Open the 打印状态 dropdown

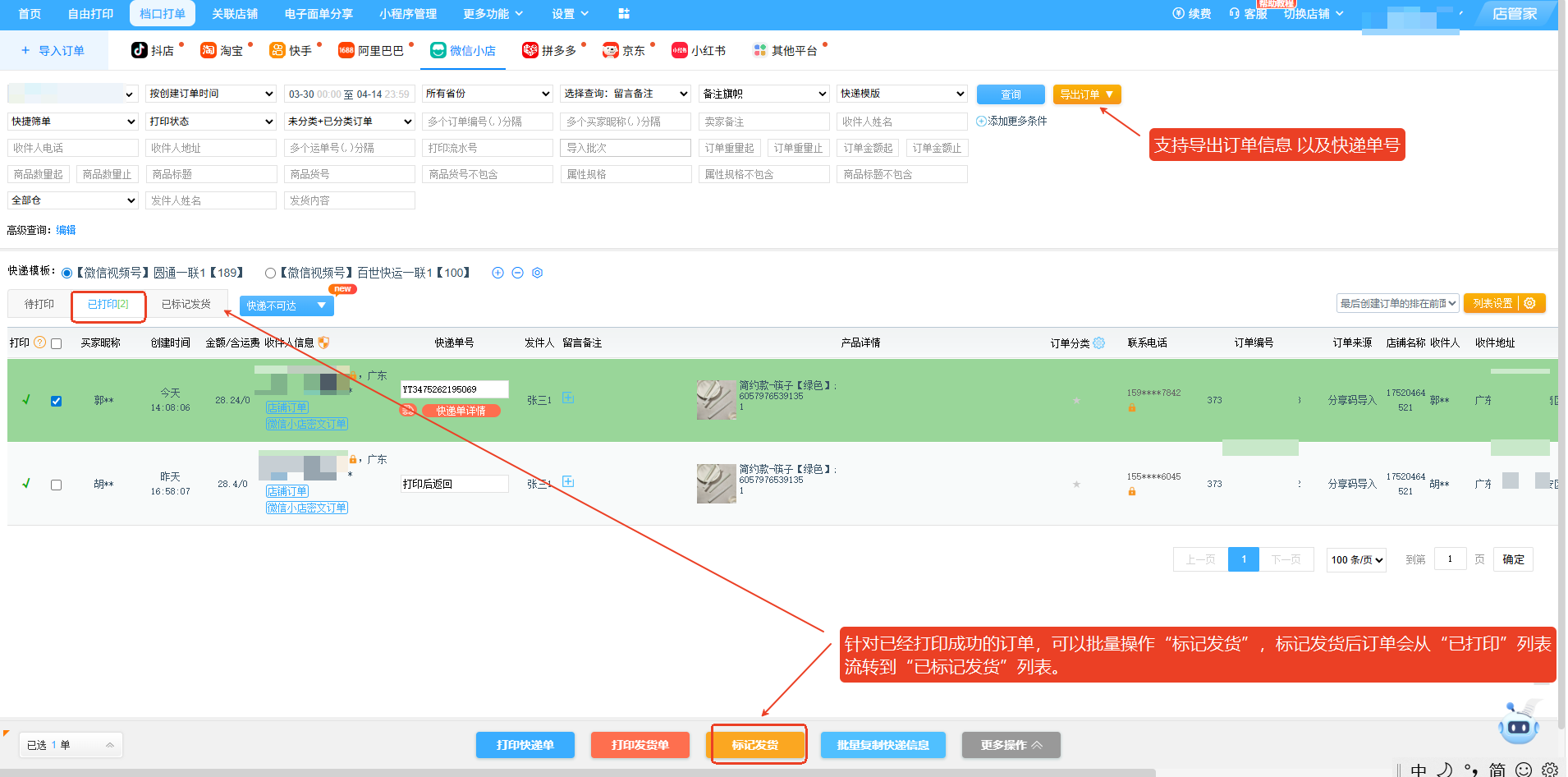(211, 122)
